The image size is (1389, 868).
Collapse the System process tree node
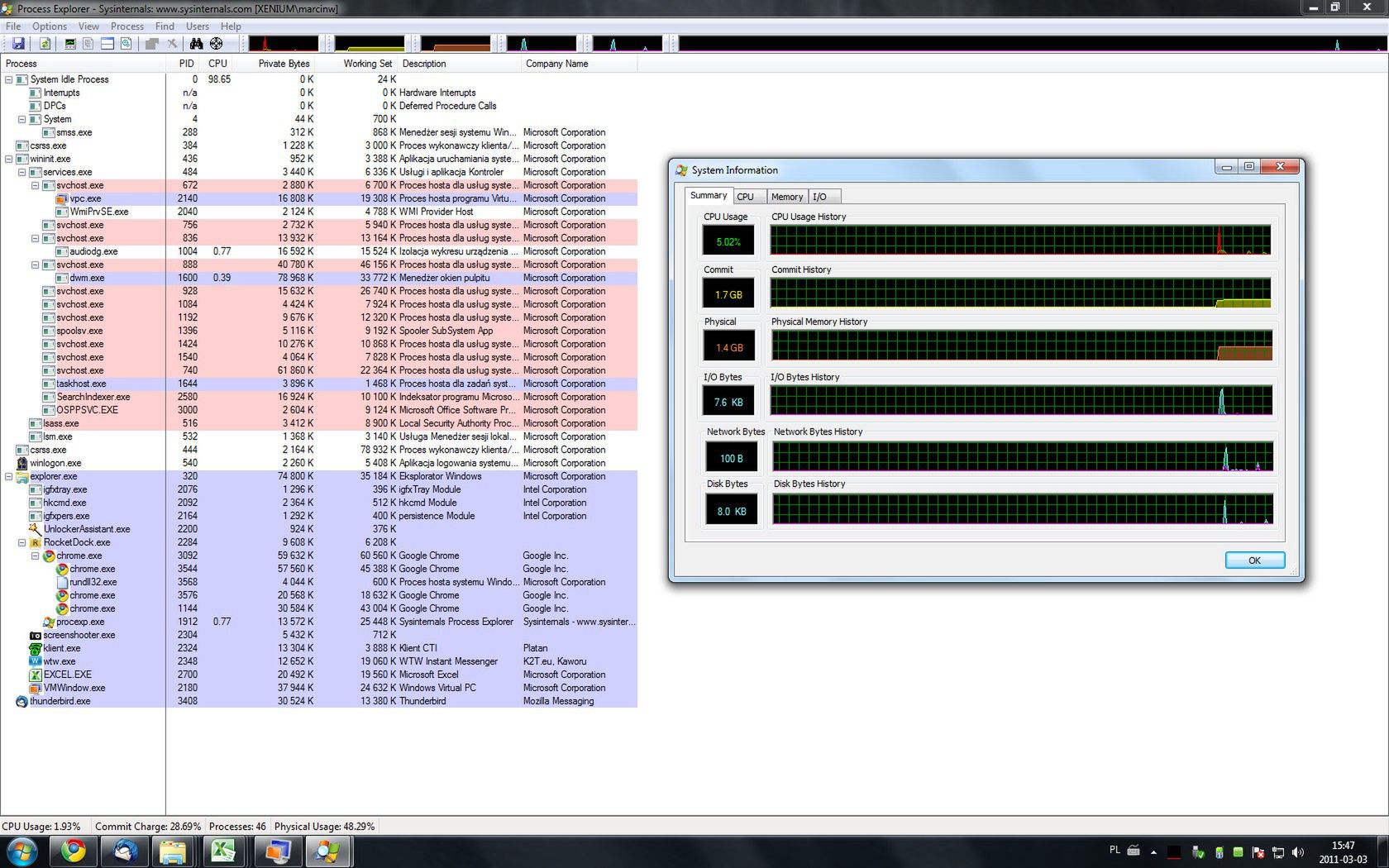[x=22, y=119]
